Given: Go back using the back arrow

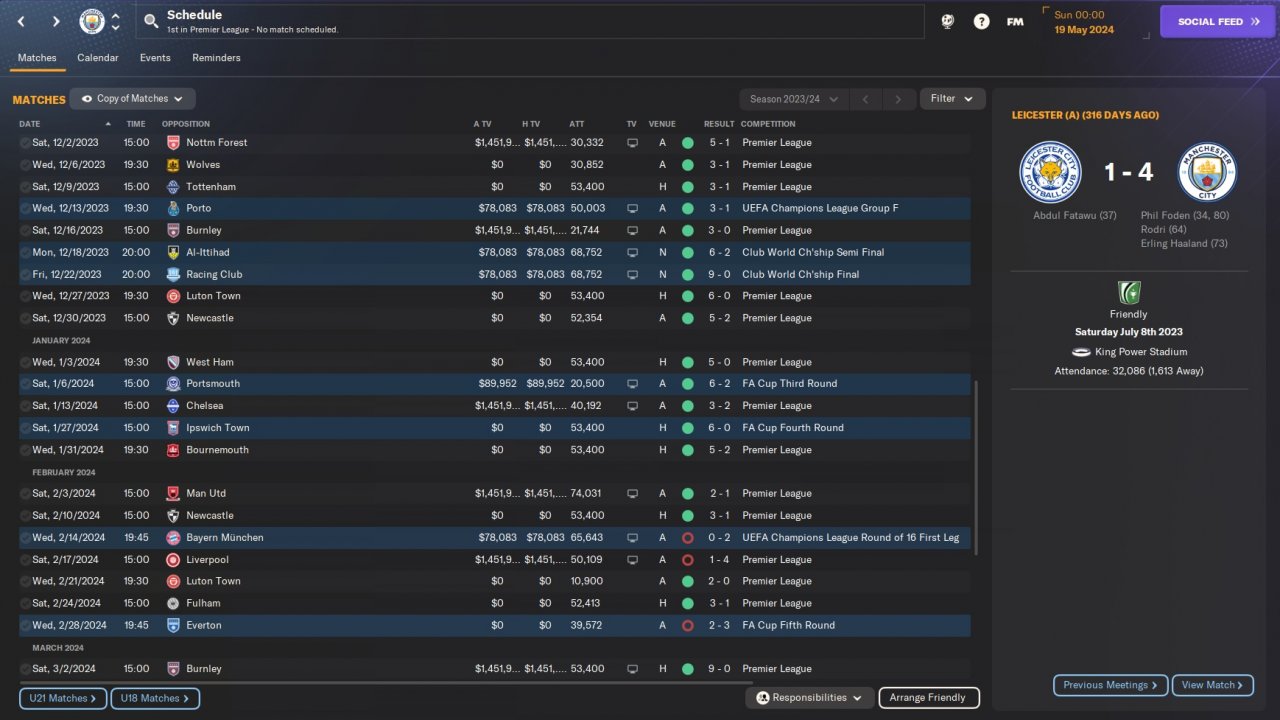Looking at the screenshot, I should point(21,21).
